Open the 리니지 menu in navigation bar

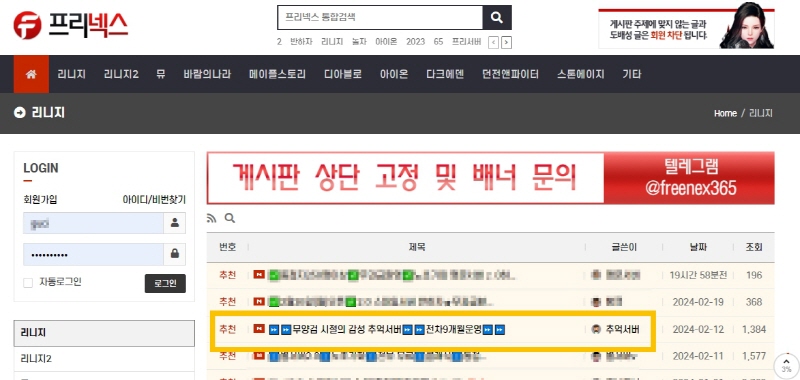pyautogui.click(x=71, y=74)
